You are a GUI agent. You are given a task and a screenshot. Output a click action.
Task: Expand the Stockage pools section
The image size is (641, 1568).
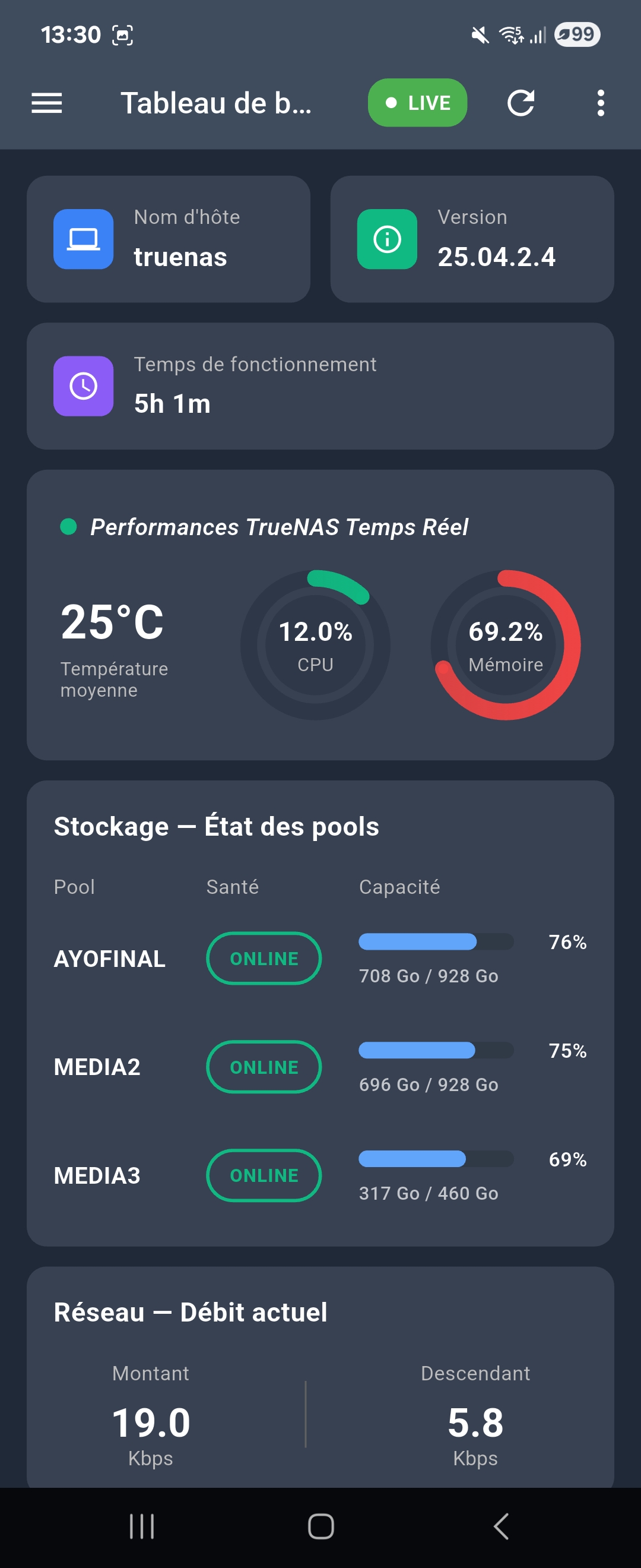point(217,826)
